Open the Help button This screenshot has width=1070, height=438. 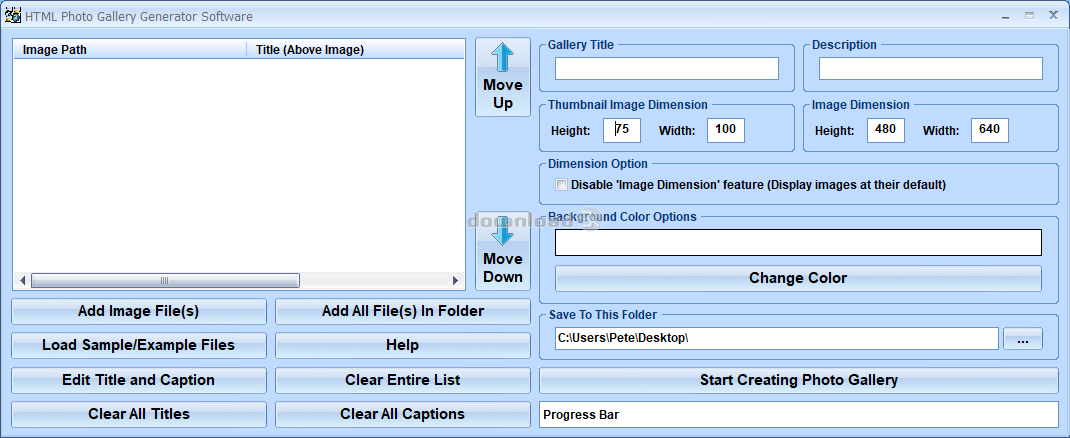point(402,345)
